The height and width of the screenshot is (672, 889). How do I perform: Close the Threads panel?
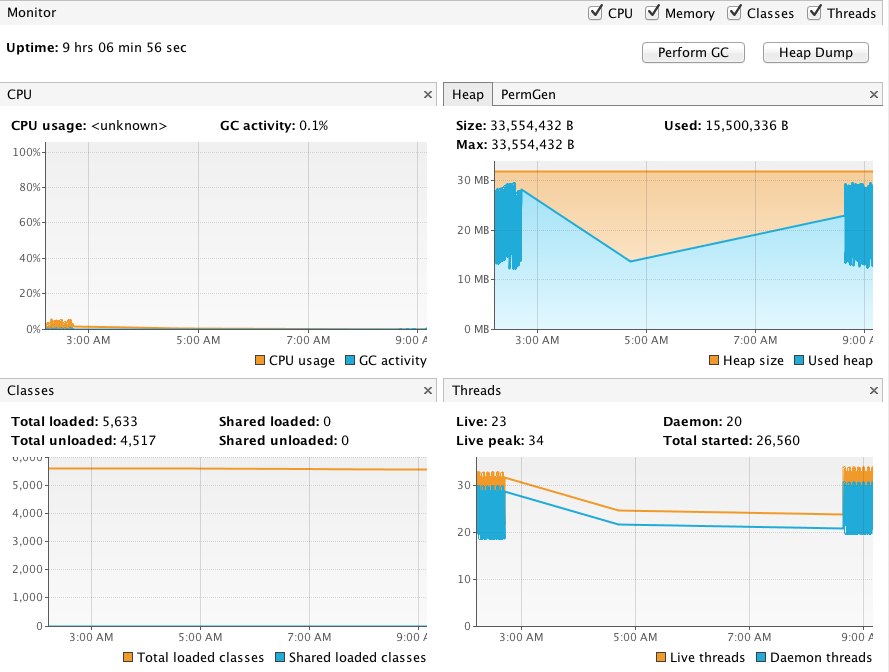874,391
